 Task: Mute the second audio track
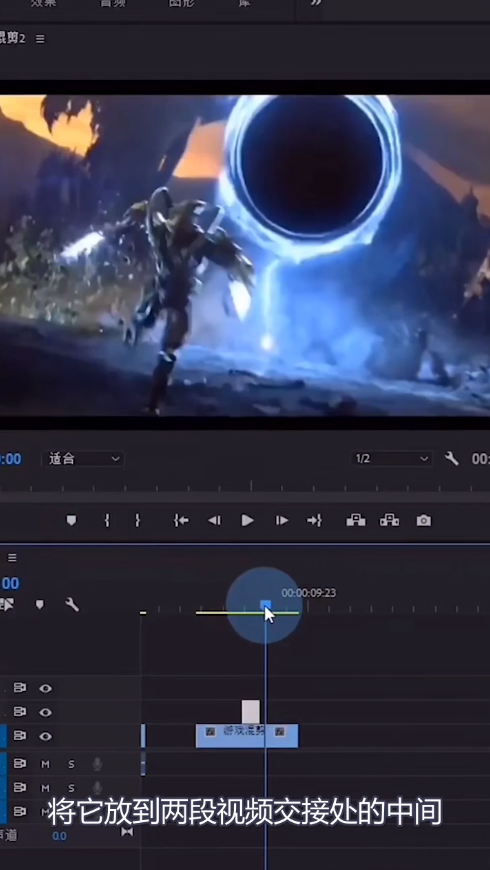click(x=46, y=788)
